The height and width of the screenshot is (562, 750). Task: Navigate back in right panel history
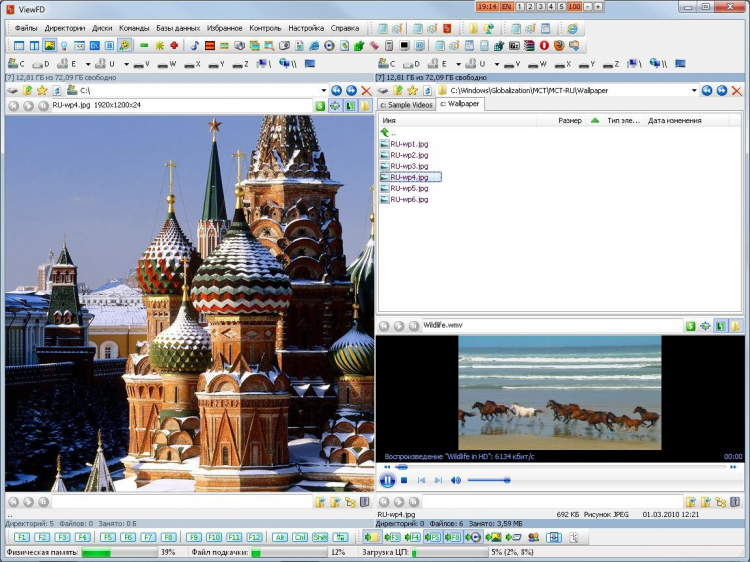(707, 90)
